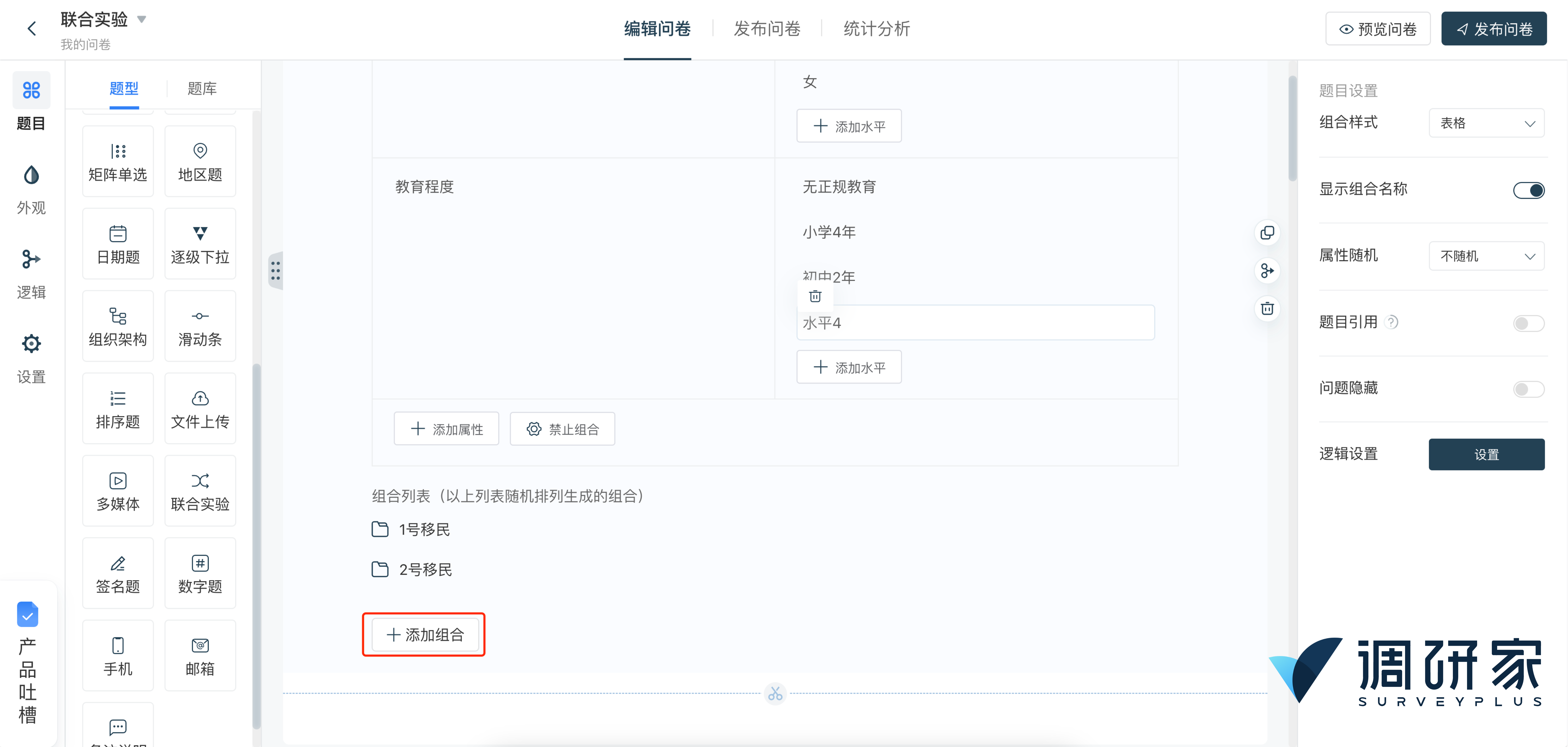
Task: Add a 滑动条 question type
Action: coord(200,326)
